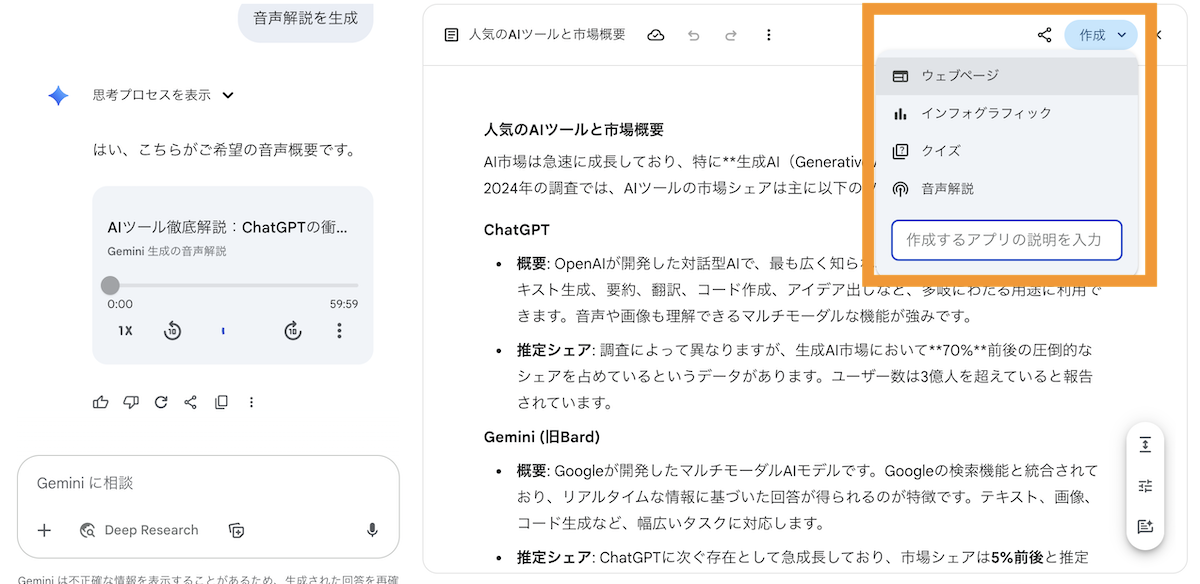Image resolution: width=1200 pixels, height=584 pixels.
Task: Click the audio title AIツール徹底解説
Action: pyautogui.click(x=228, y=227)
